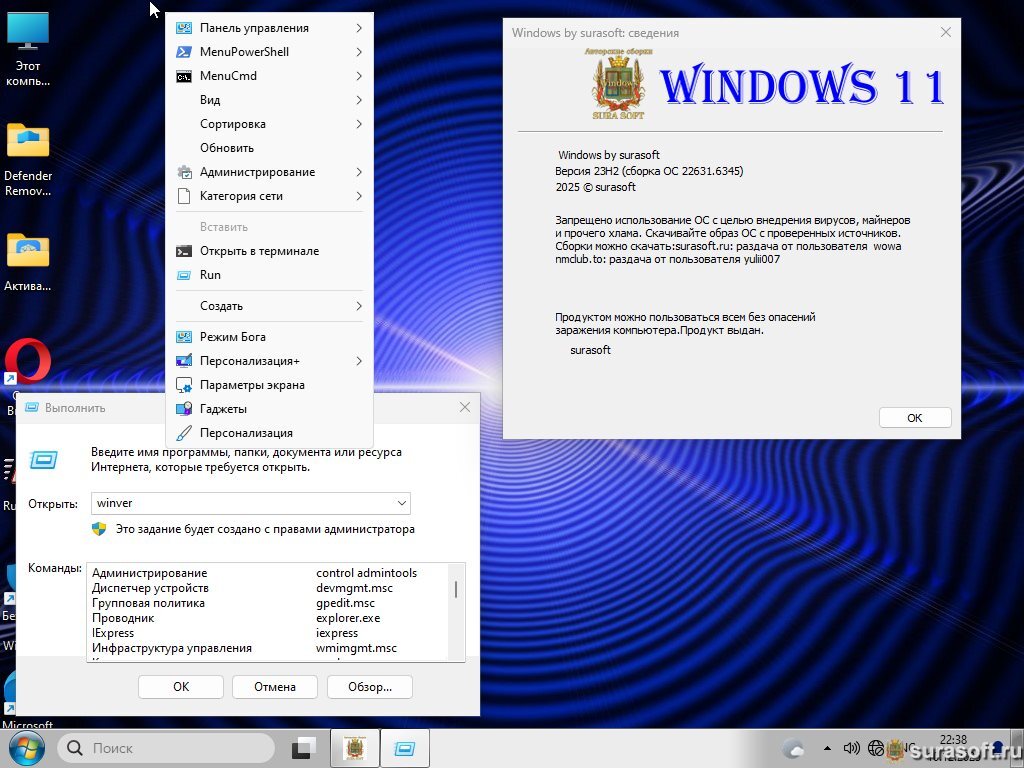Open the Defender Remover folder icon

pyautogui.click(x=28, y=142)
